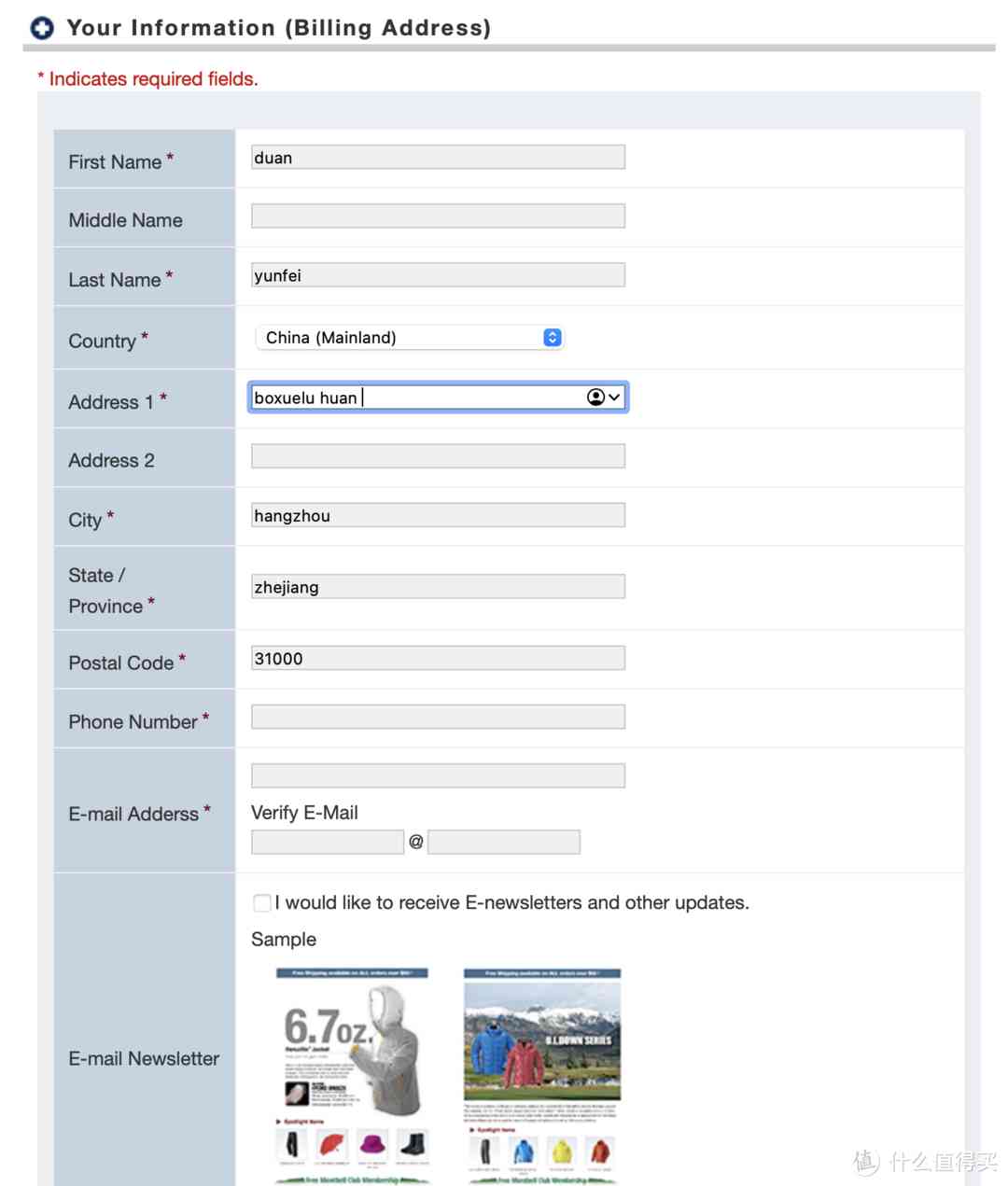Screen dimensions: 1008x1186
Task: Select the State / Province field with zhejiang
Action: tap(438, 587)
